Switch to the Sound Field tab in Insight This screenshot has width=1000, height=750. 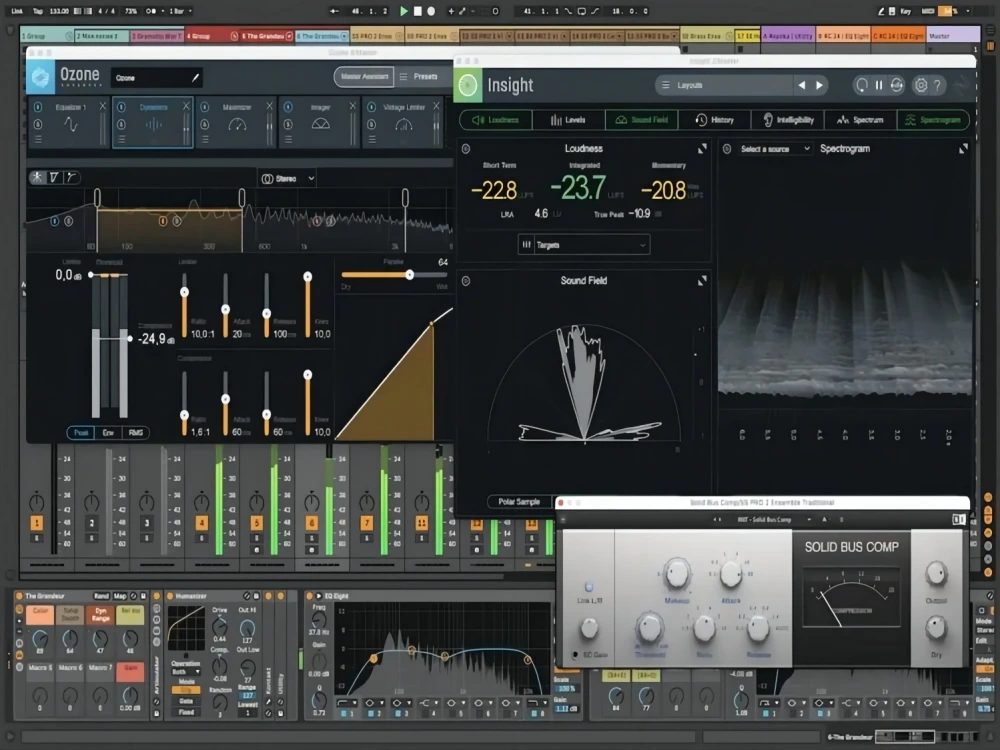click(642, 120)
